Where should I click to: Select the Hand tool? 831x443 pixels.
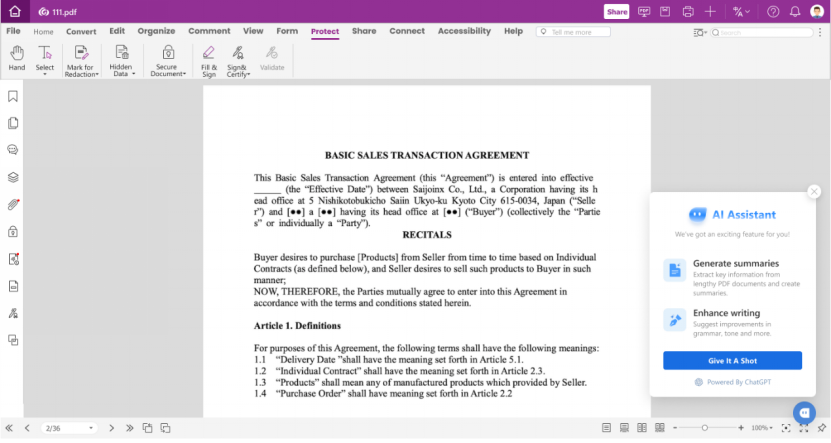coord(16,58)
